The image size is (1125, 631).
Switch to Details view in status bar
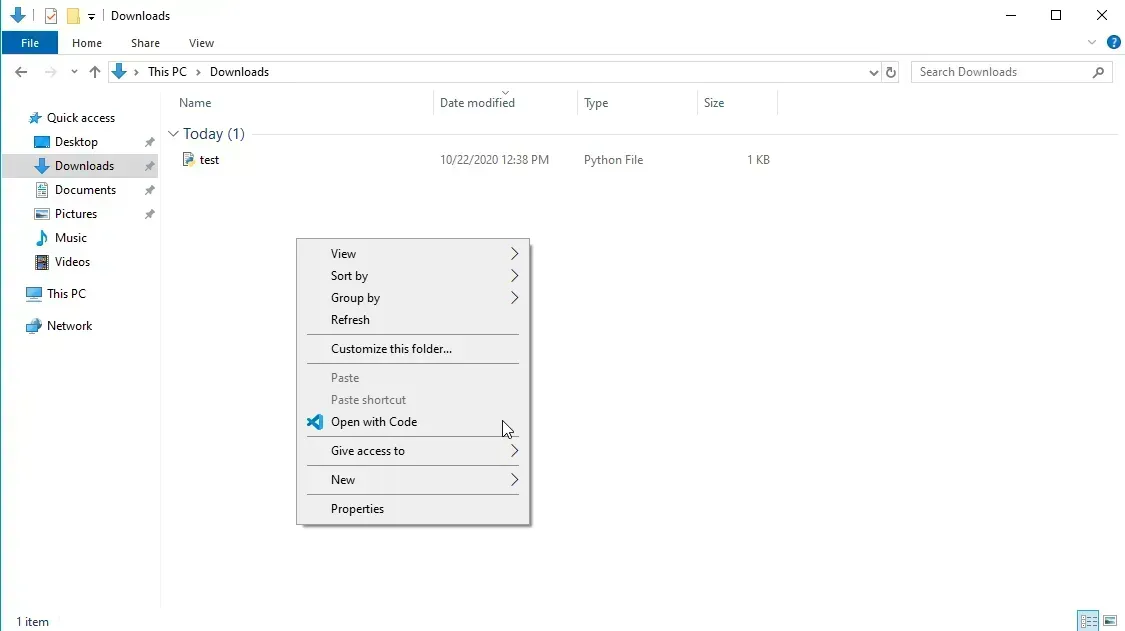point(1088,621)
